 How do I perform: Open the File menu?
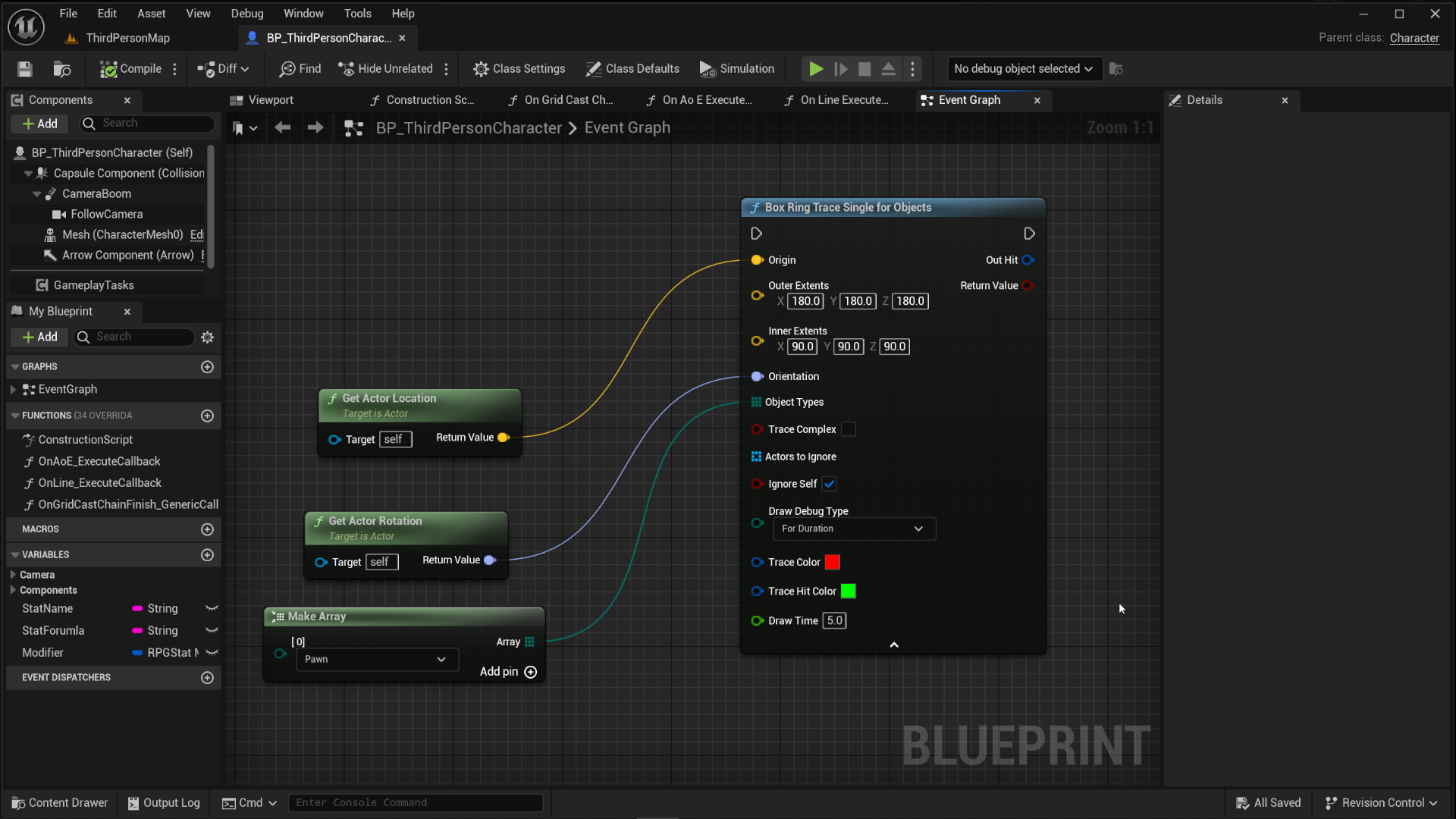[x=68, y=14]
